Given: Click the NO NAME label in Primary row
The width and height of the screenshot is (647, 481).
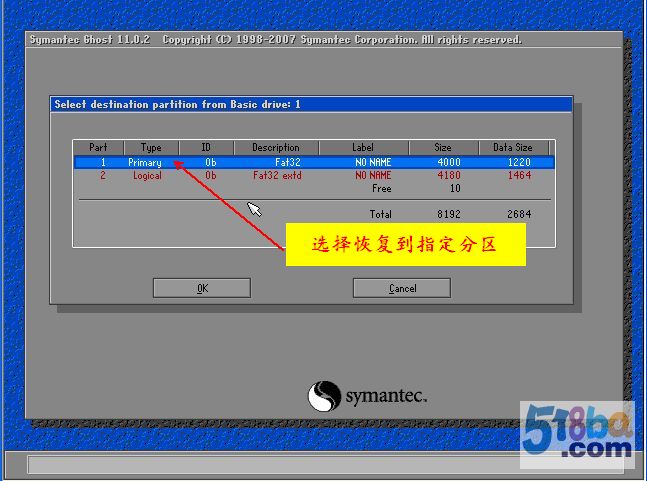Looking at the screenshot, I should point(373,162).
